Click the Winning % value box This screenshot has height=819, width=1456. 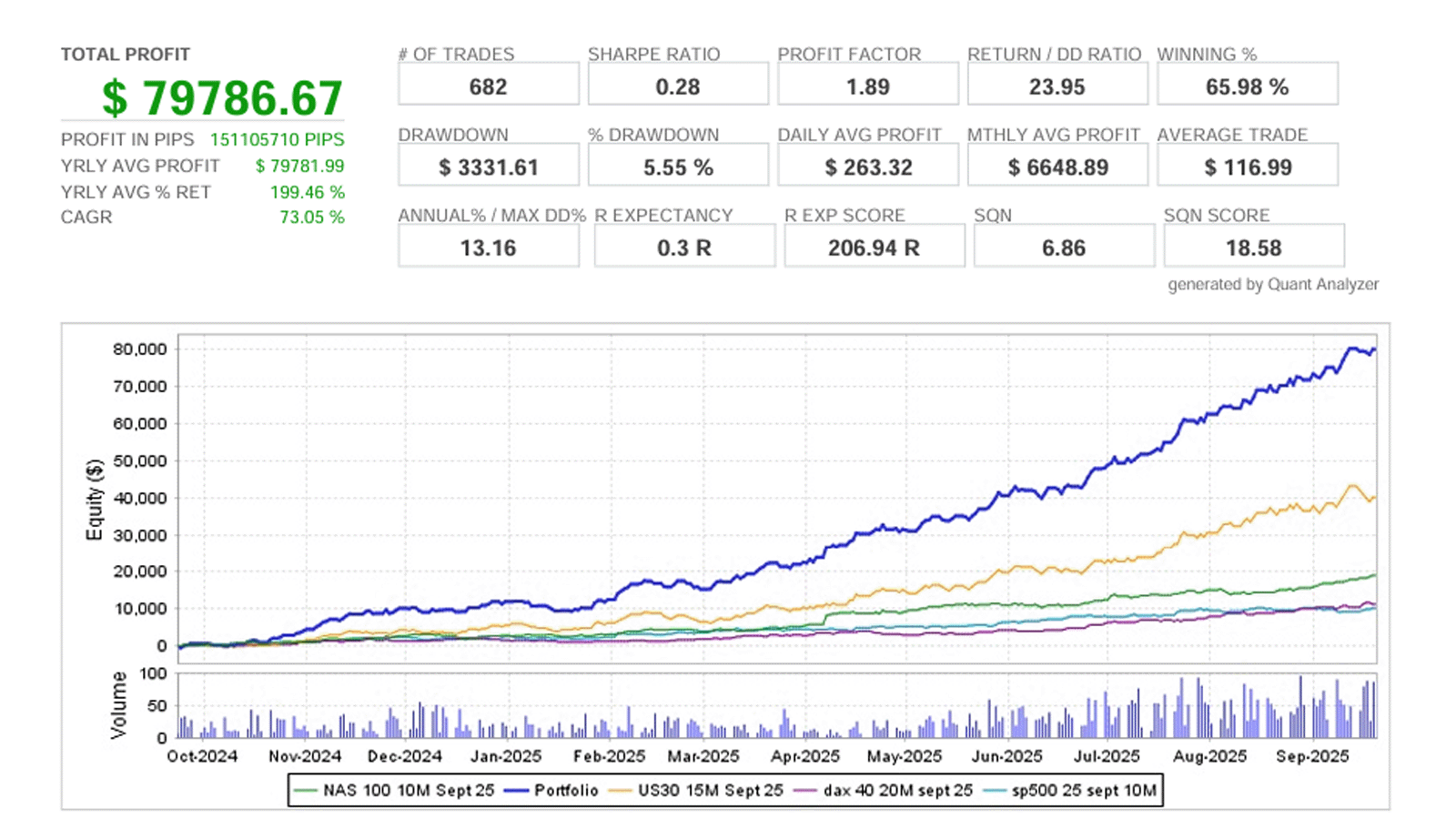1247,86
